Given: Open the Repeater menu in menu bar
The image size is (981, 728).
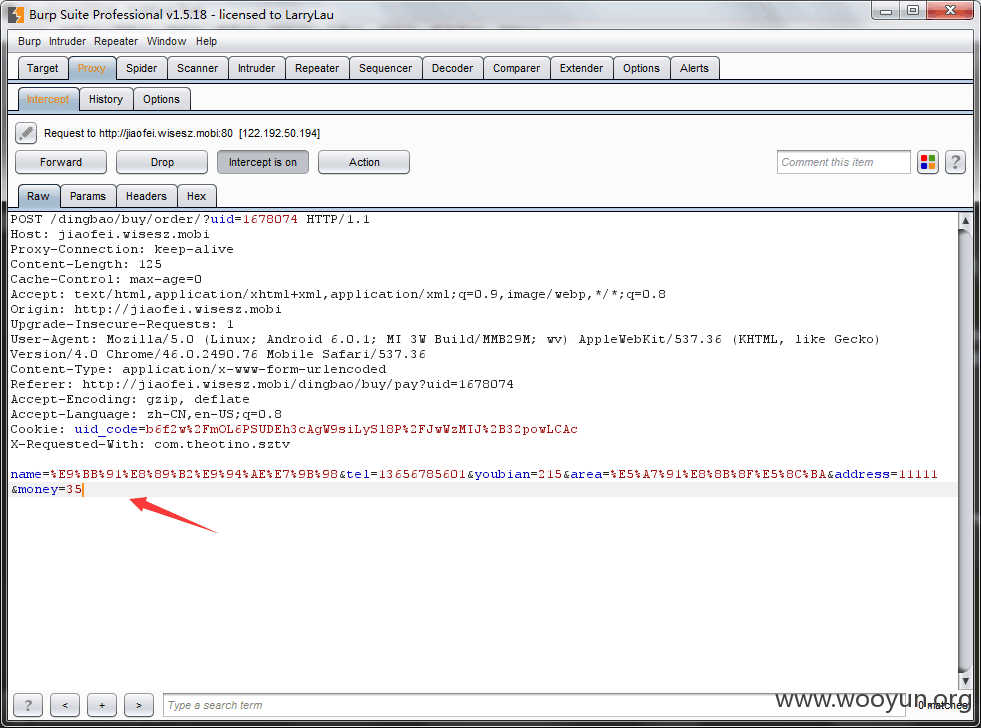Looking at the screenshot, I should coord(116,41).
